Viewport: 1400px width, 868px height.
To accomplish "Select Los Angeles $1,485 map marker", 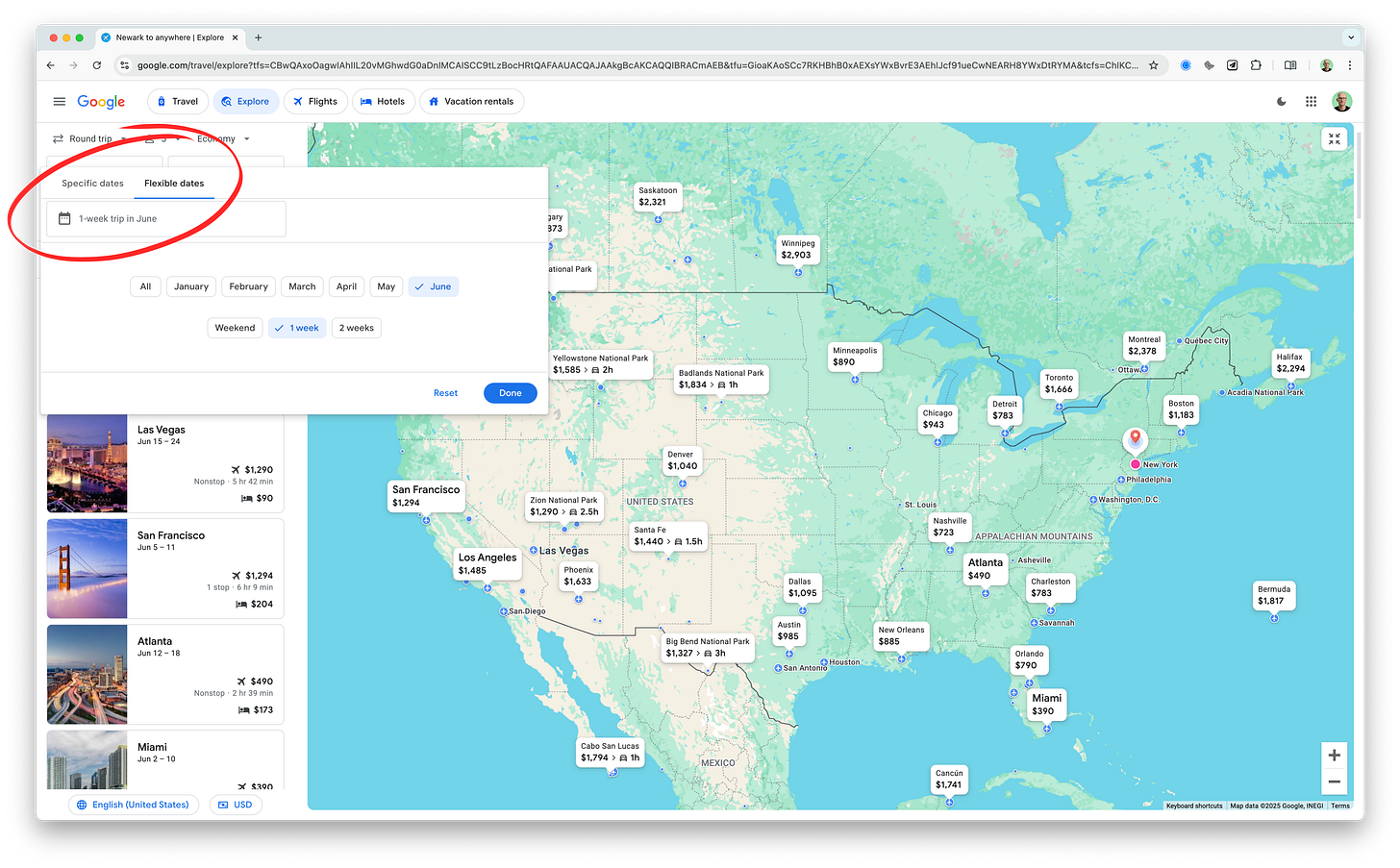I will (487, 563).
